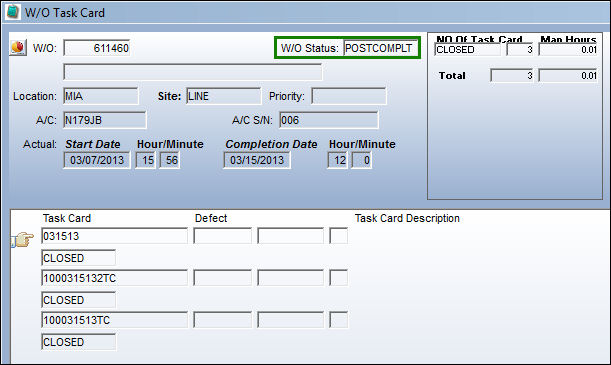611x365 pixels.
Task: Click the empty Priority field
Action: pos(349,96)
